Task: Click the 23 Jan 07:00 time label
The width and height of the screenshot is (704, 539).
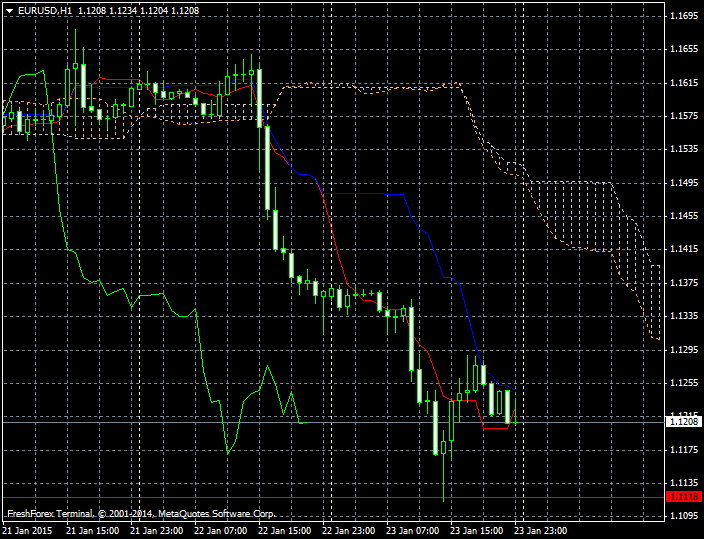Action: tap(412, 531)
